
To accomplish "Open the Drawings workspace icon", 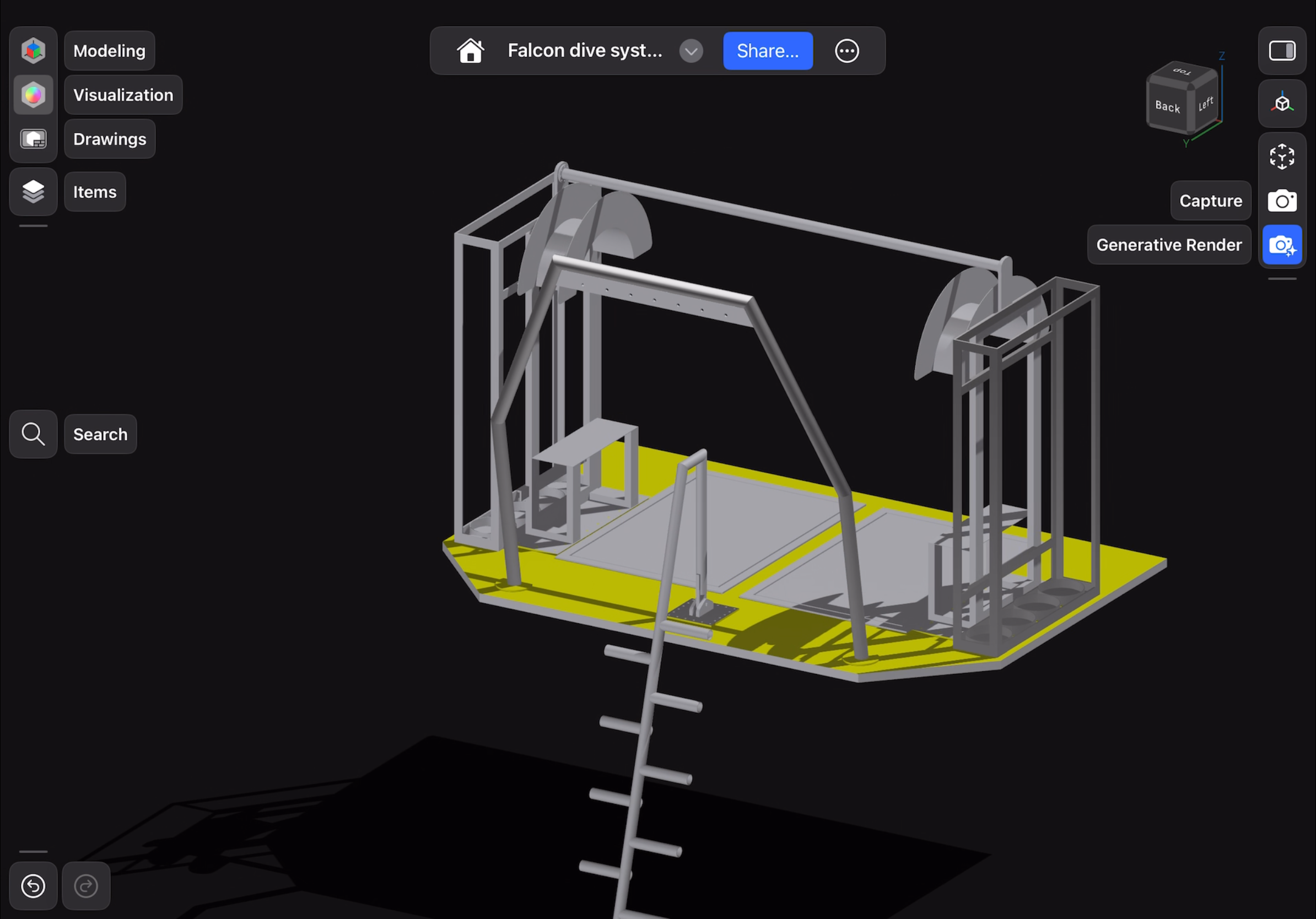I will pos(33,139).
